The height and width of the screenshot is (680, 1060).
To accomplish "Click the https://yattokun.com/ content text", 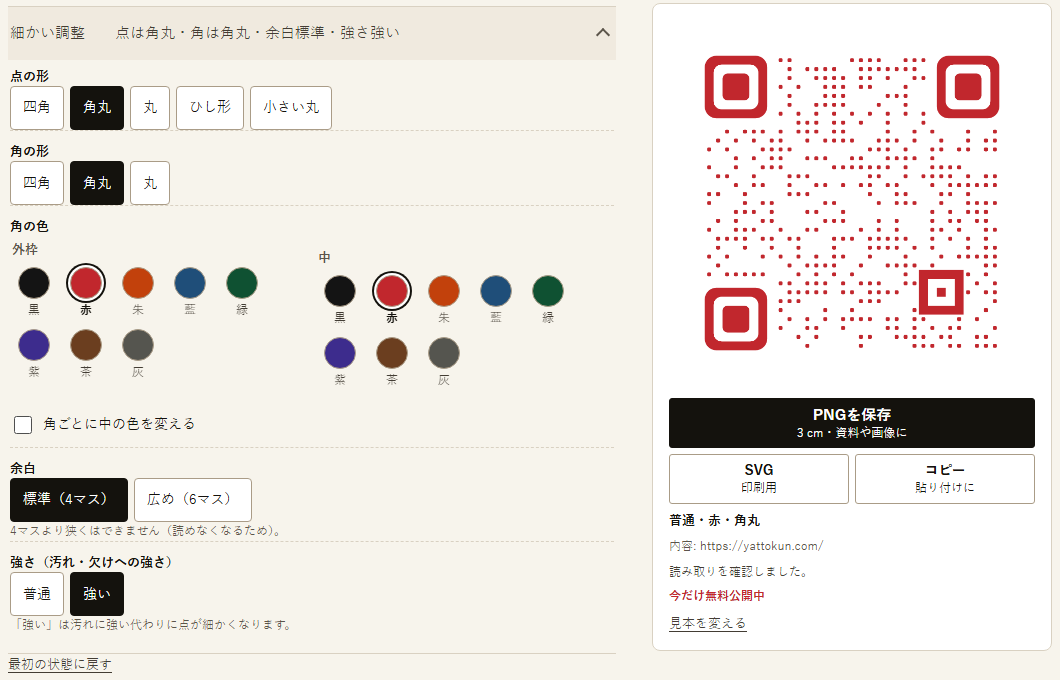I will pos(761,545).
